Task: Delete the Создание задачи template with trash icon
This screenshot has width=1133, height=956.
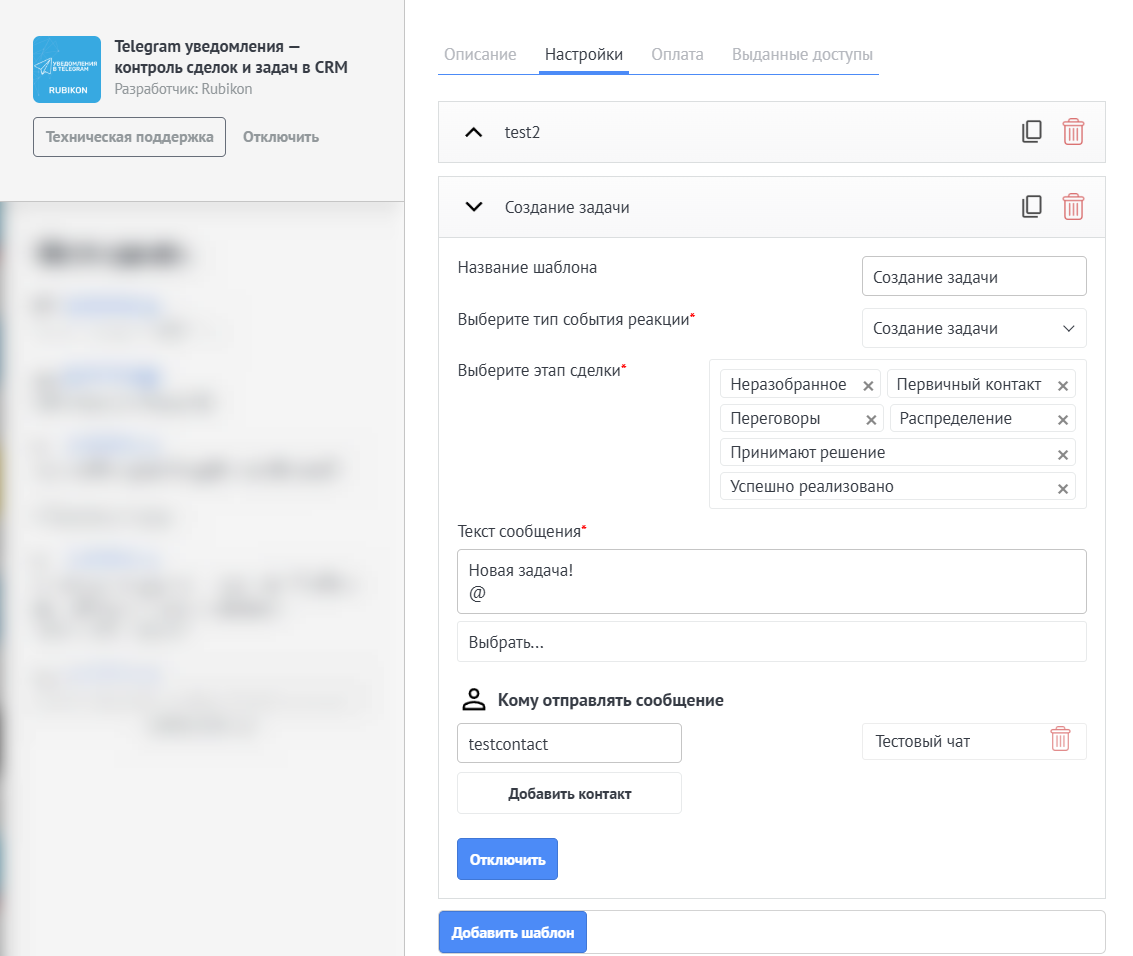Action: [1073, 207]
